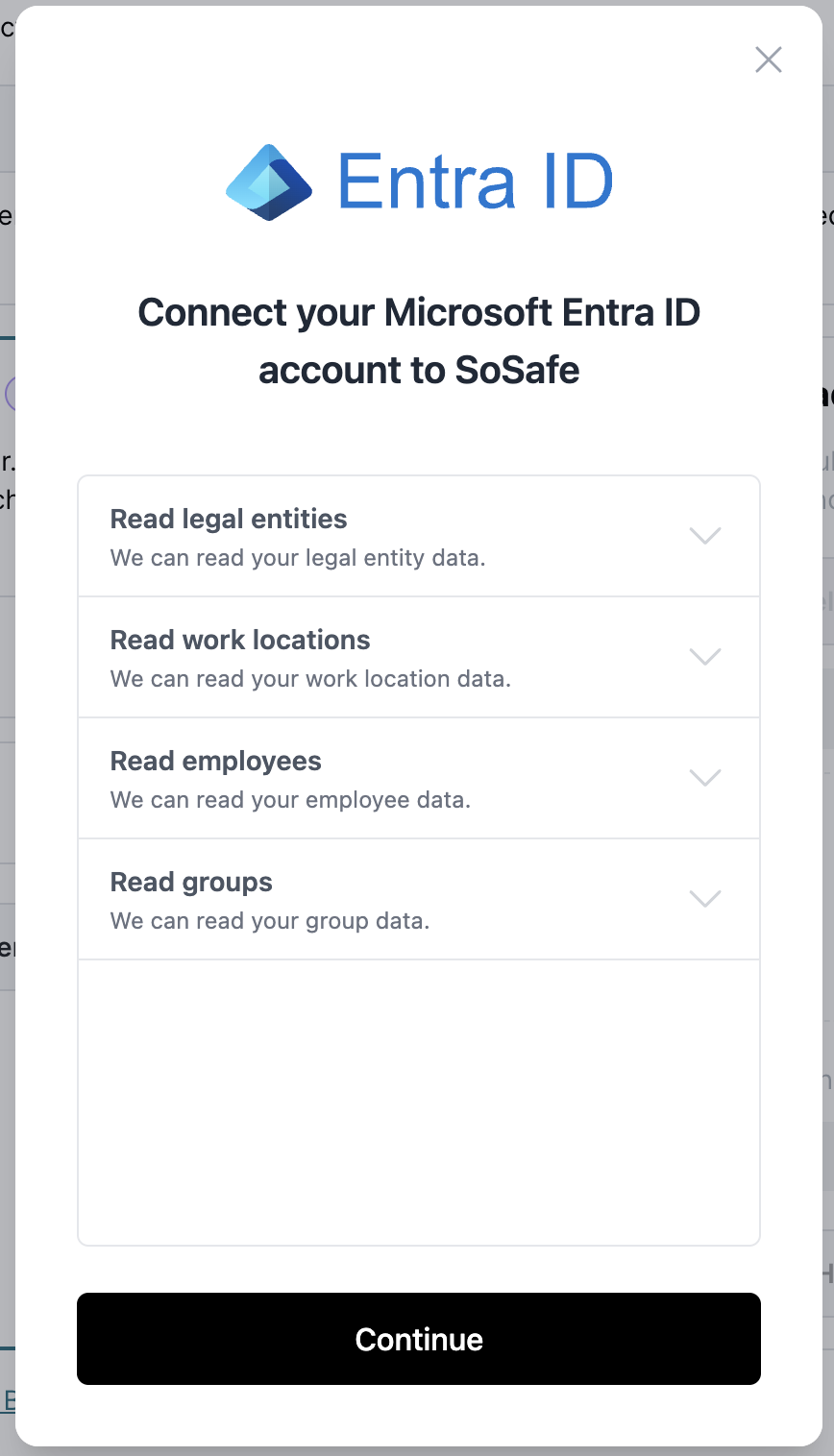834x1456 pixels.
Task: Click the Entra ID diamond logo
Action: click(x=269, y=182)
